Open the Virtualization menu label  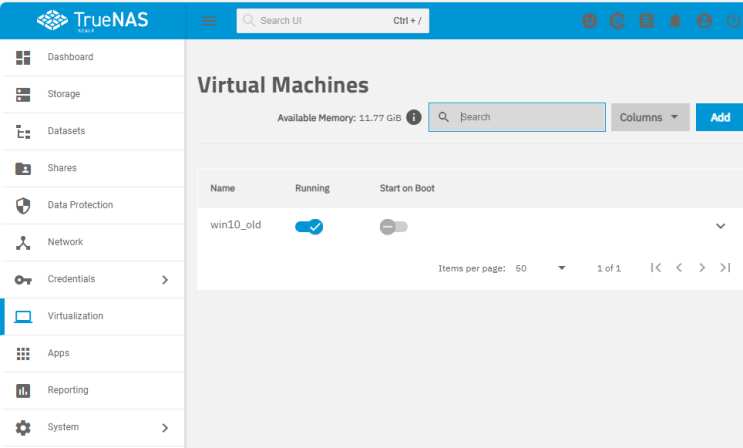click(75, 316)
